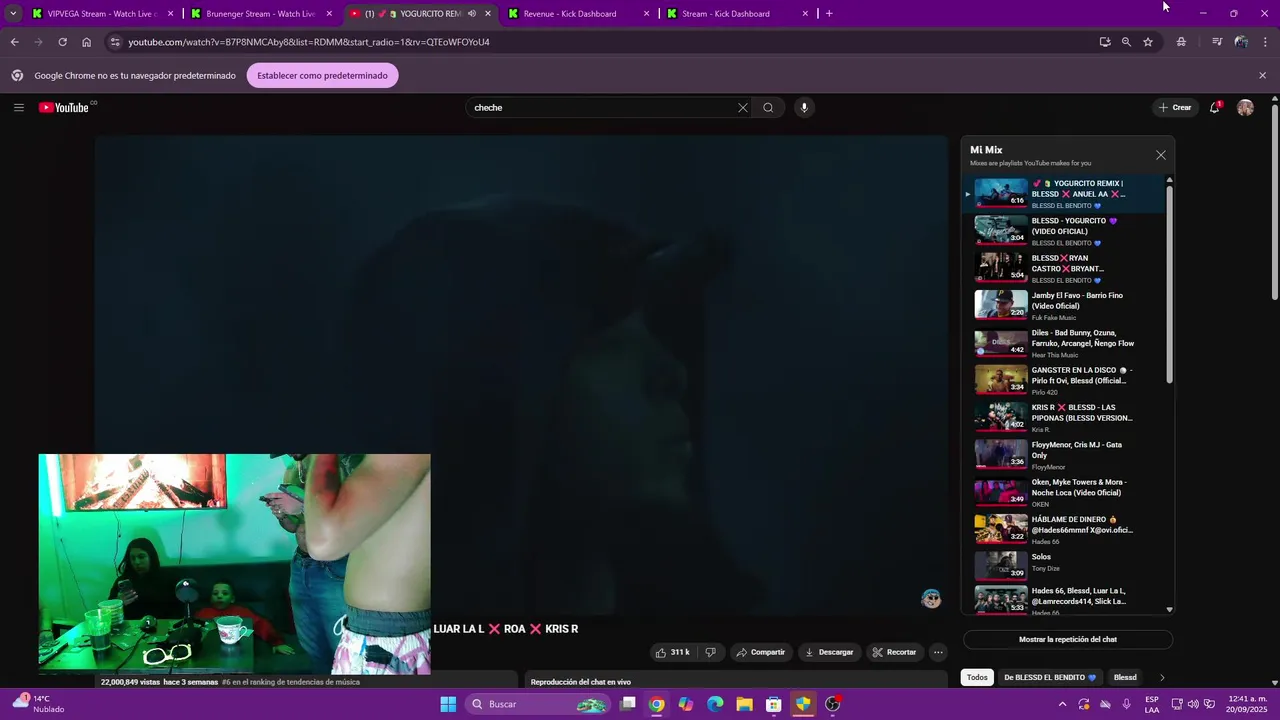Clip the video with Recortar
Viewport: 1280px width, 720px height.
(x=894, y=652)
